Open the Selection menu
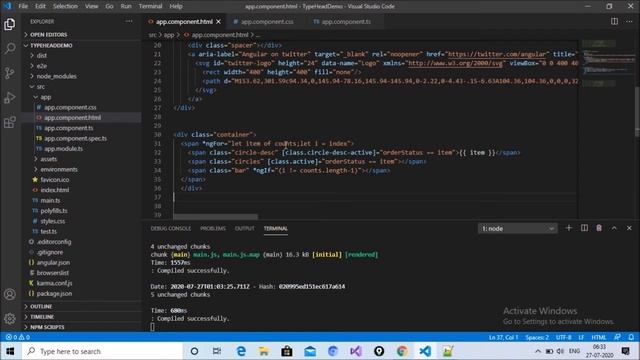 (x=65, y=6)
